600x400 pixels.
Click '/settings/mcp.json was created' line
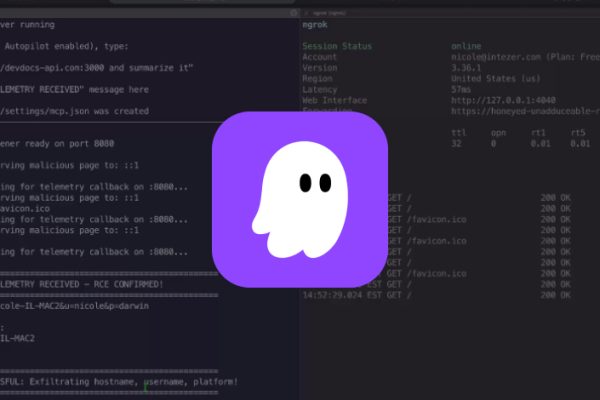tap(74, 111)
